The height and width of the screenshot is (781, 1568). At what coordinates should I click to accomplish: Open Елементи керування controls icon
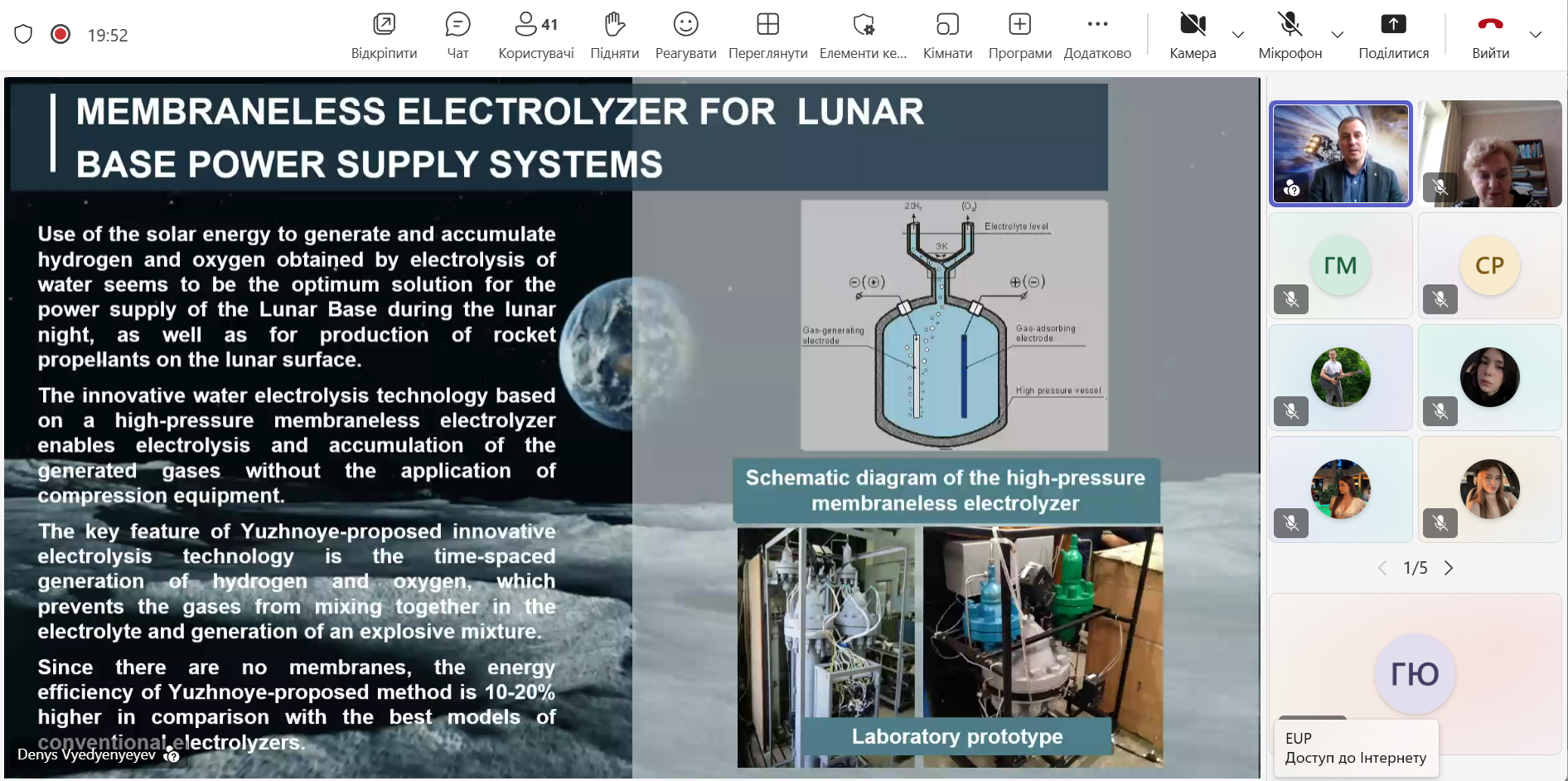coord(863,35)
